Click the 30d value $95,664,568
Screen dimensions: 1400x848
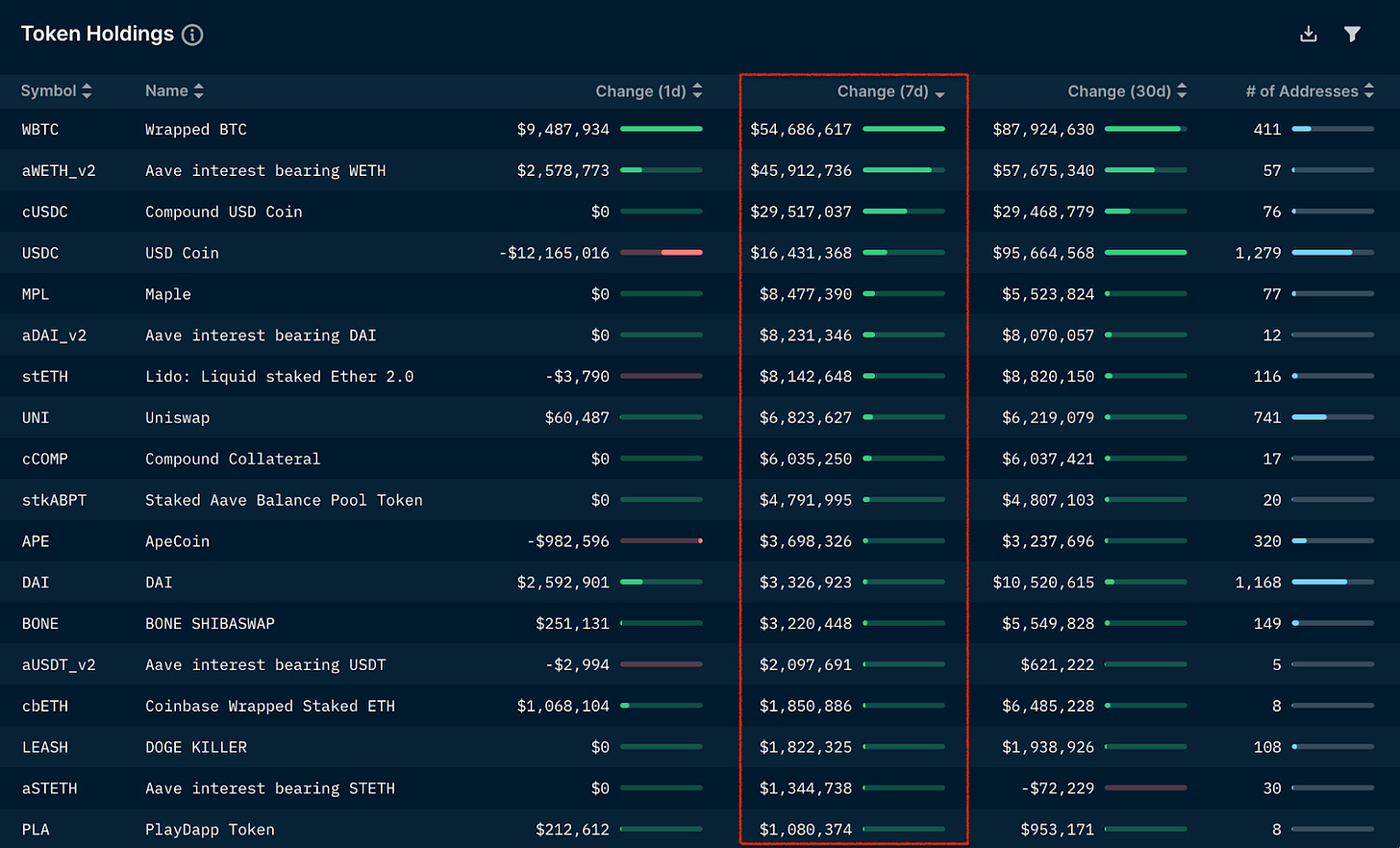1043,253
